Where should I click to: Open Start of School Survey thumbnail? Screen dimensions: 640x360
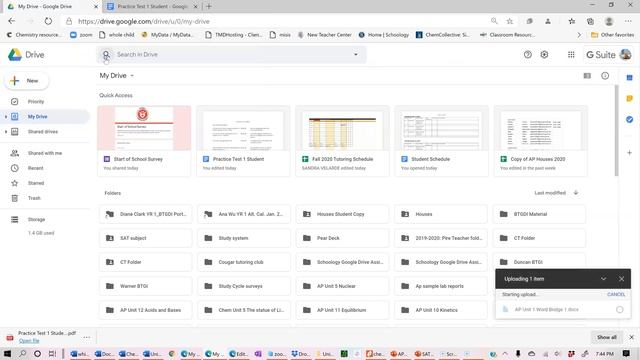pos(144,129)
